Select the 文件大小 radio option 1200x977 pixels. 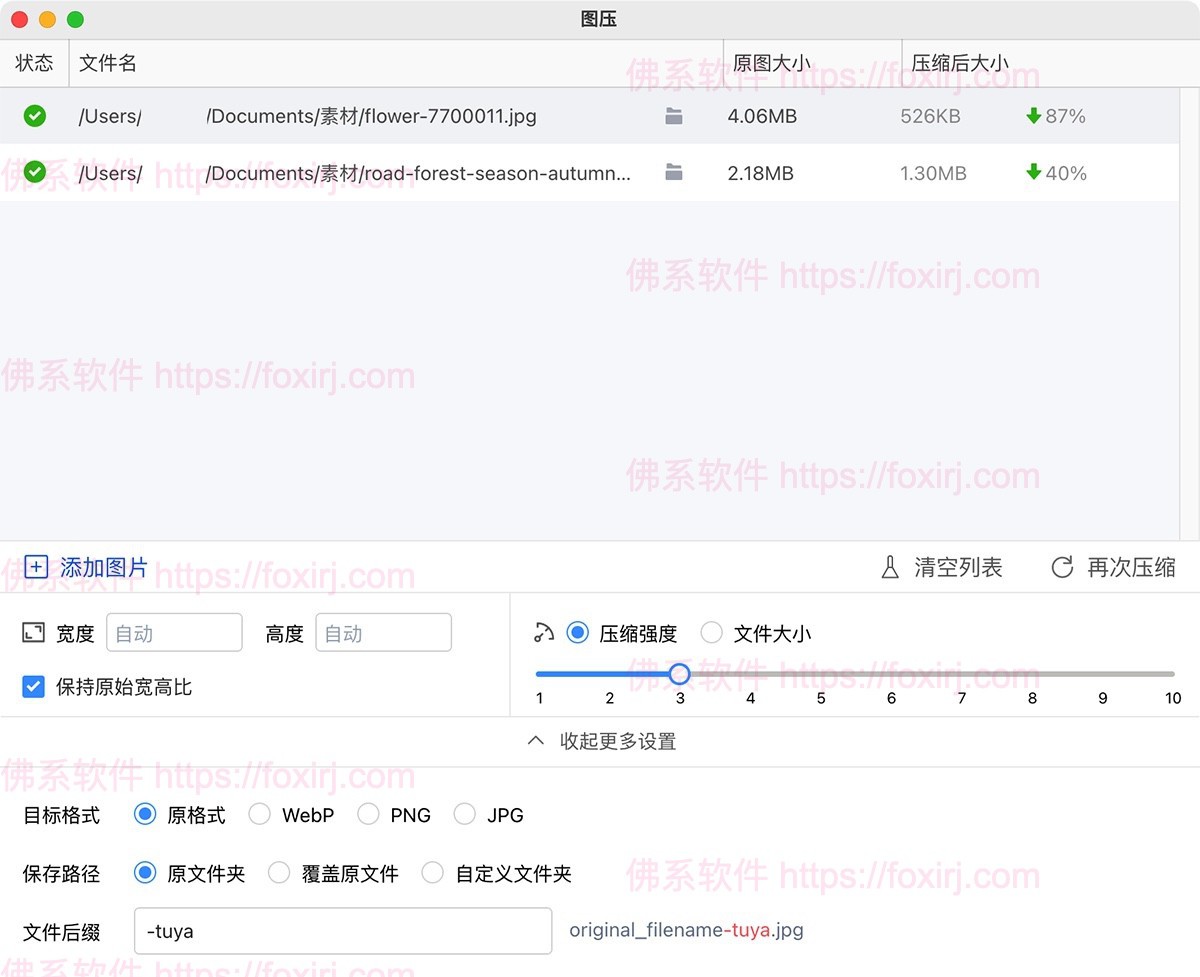tap(712, 633)
